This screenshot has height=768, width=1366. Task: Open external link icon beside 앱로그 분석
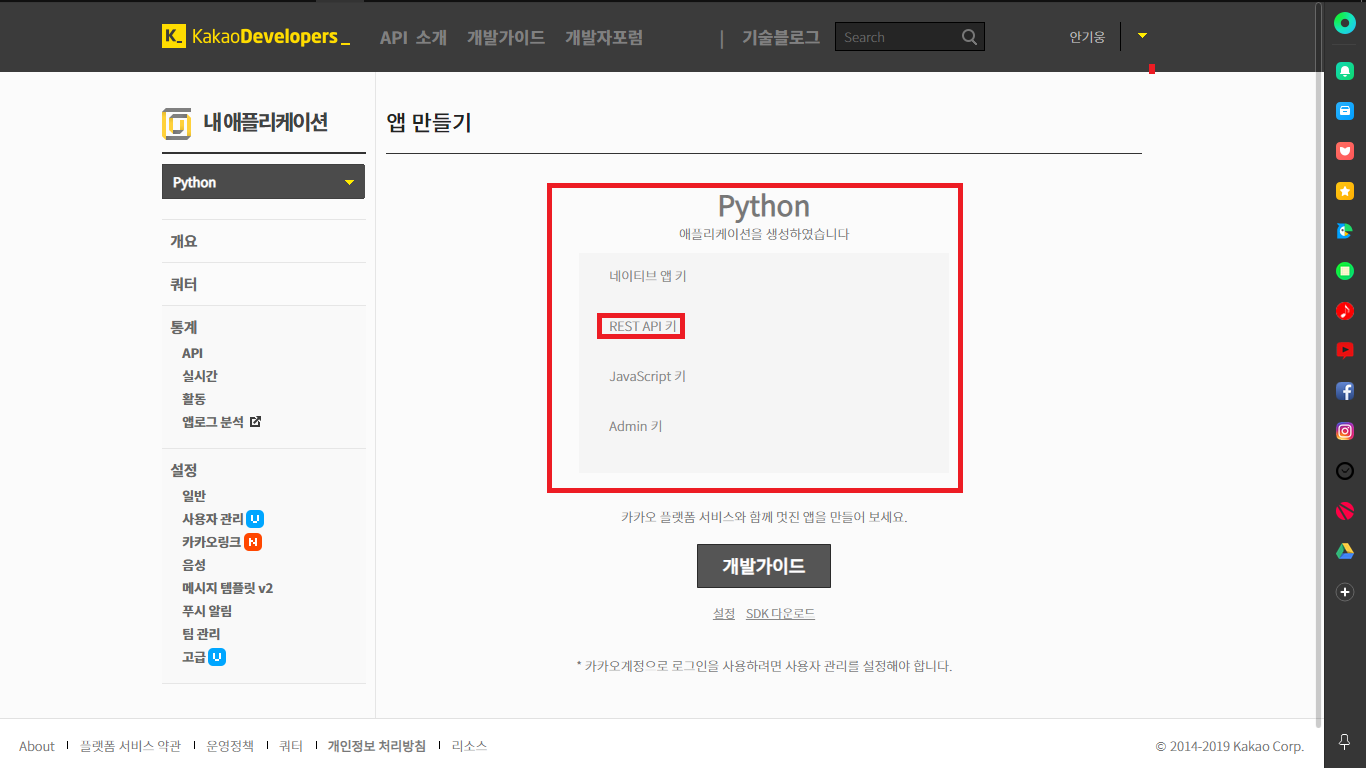(255, 422)
